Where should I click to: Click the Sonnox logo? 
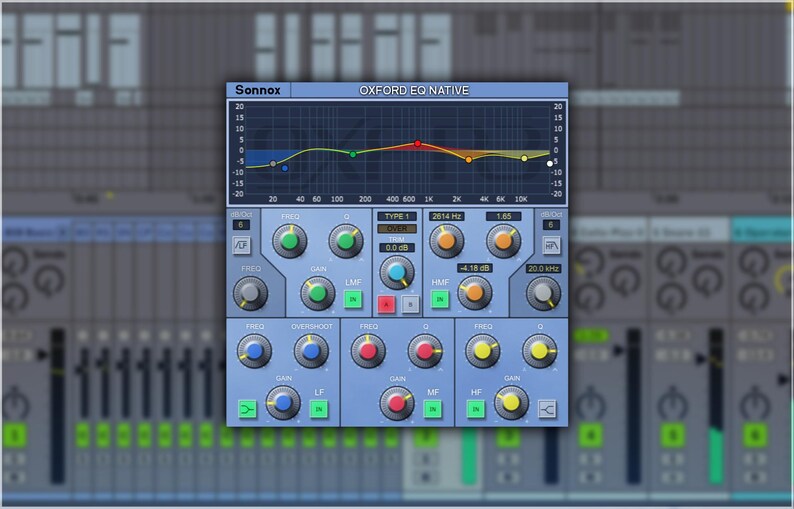click(x=258, y=90)
